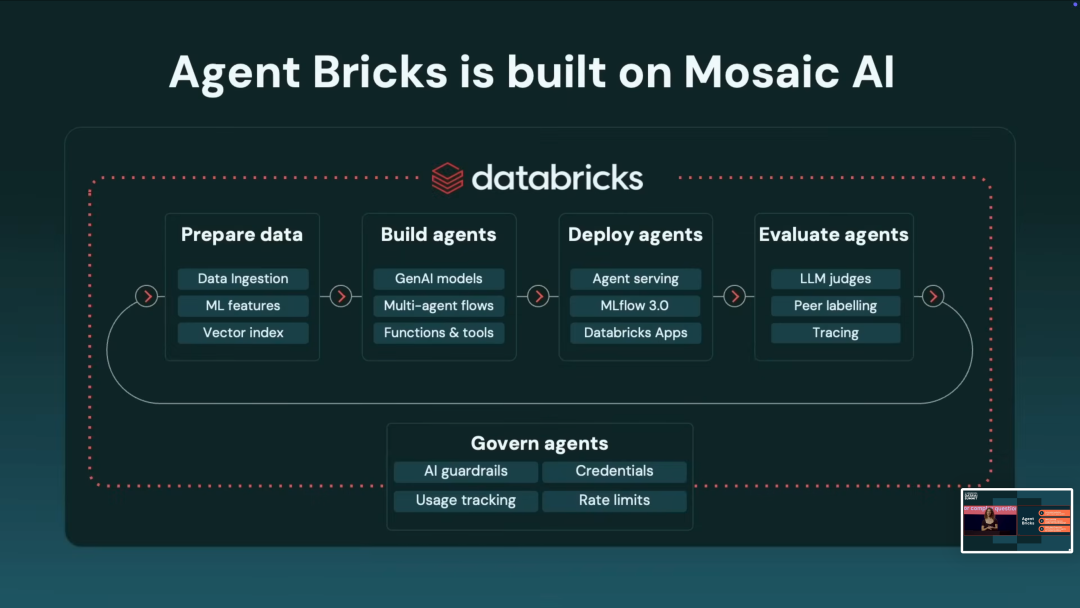Open the speaker video thumbnail

click(x=1016, y=520)
